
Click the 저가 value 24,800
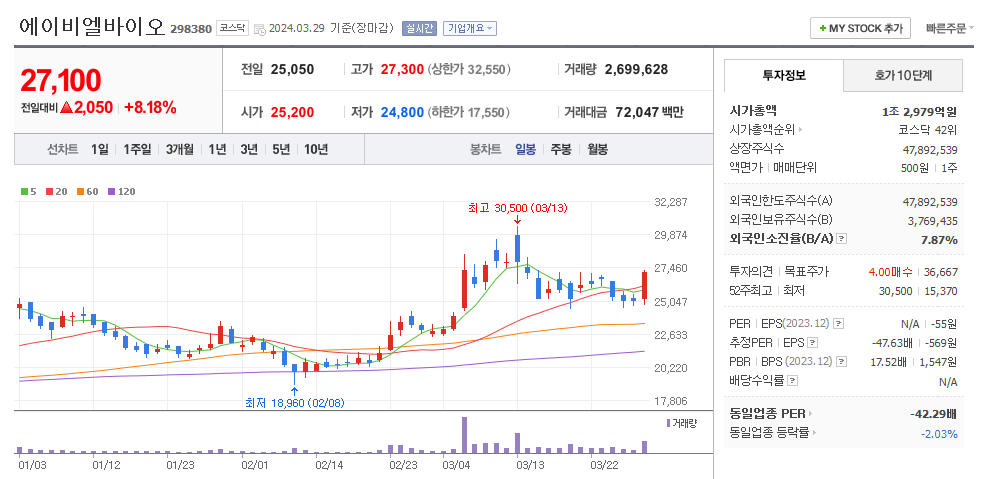coord(402,113)
